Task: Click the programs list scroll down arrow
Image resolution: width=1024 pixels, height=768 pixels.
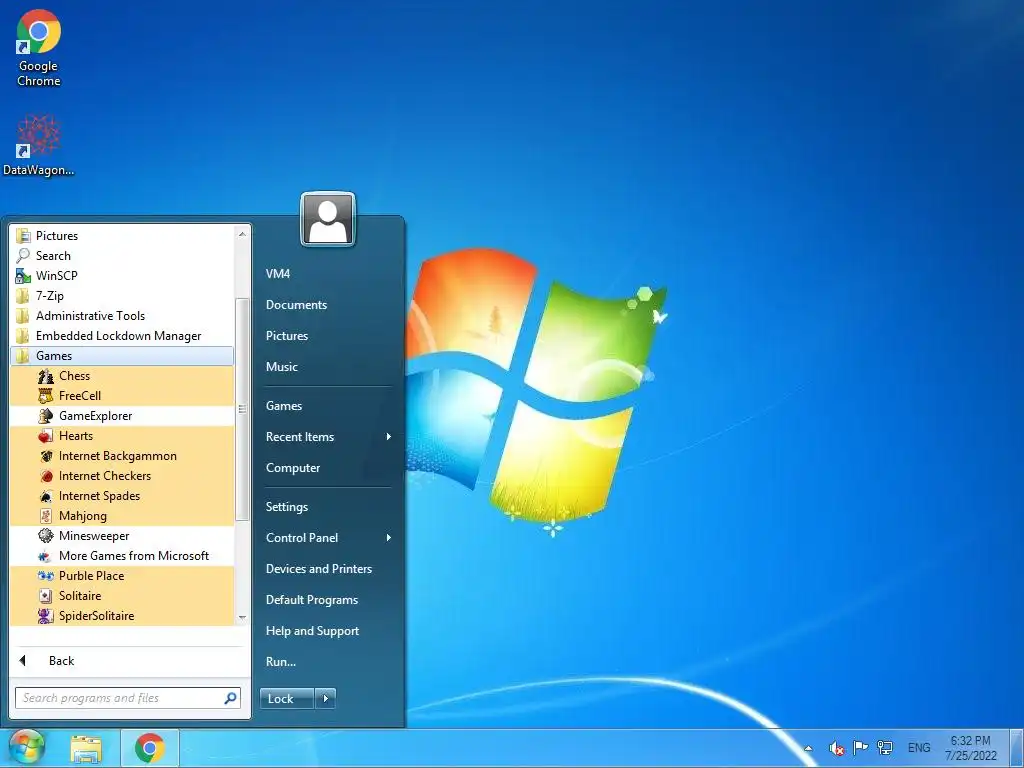Action: pos(242,617)
